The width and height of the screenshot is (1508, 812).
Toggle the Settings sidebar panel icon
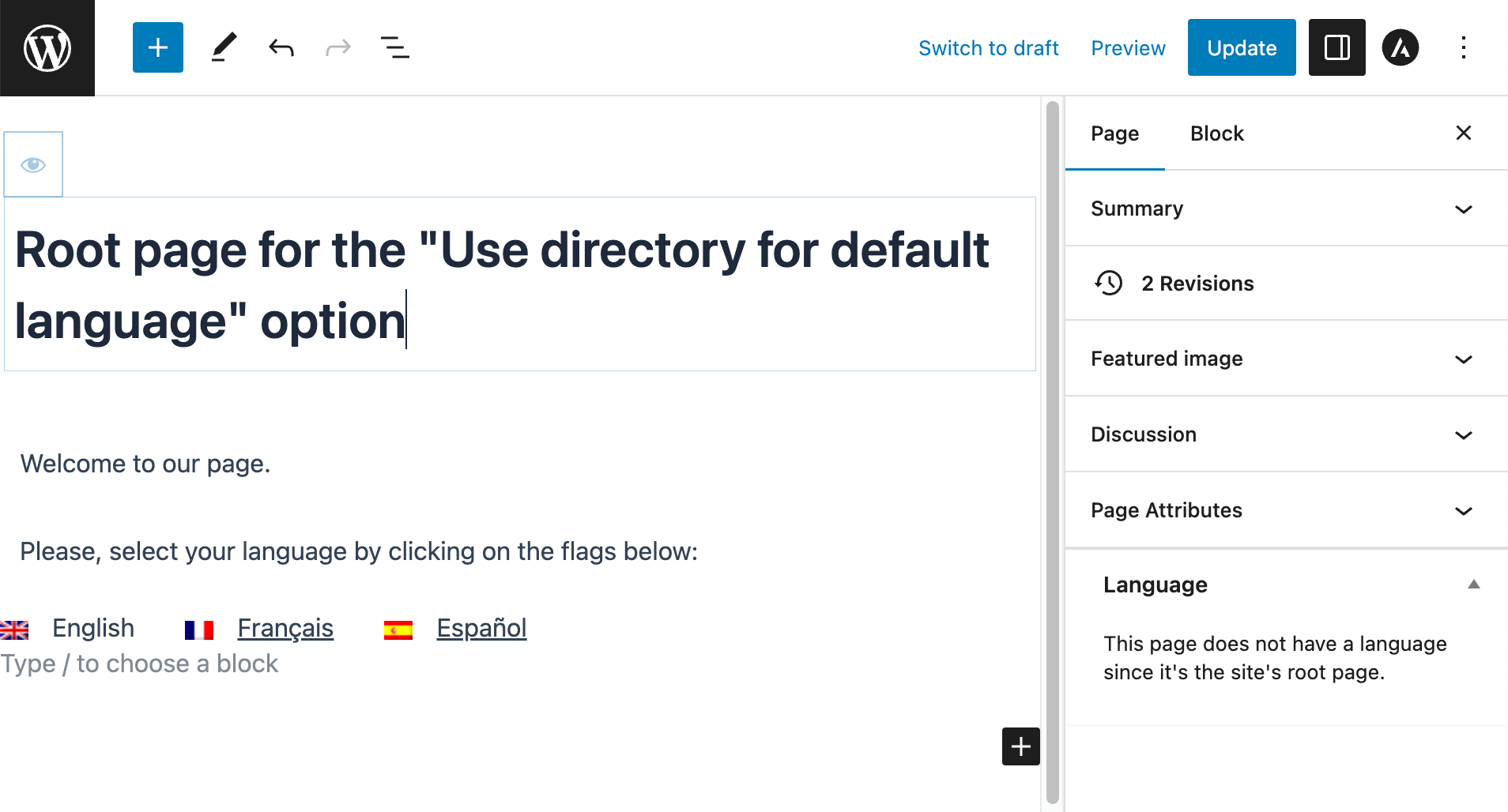[x=1336, y=47]
